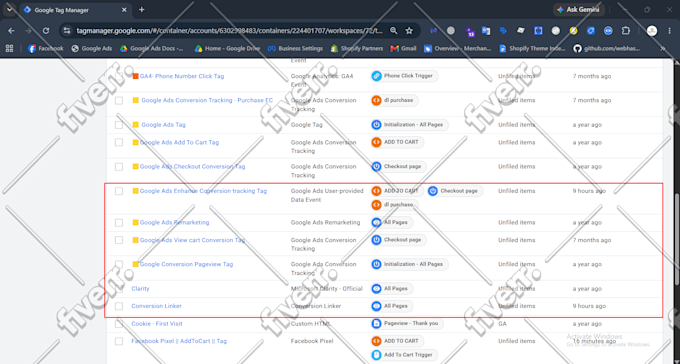The image size is (680, 364).
Task: Open Initialization - All Pages trigger for Google Ads Tag
Action: [x=409, y=125]
